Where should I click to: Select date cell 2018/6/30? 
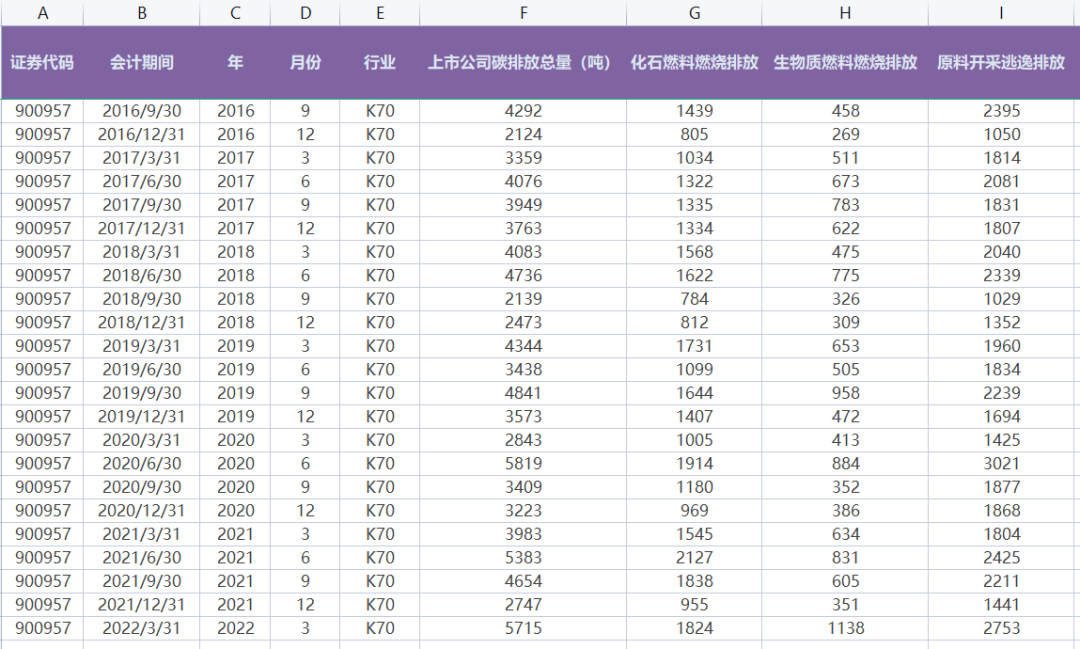(141, 276)
